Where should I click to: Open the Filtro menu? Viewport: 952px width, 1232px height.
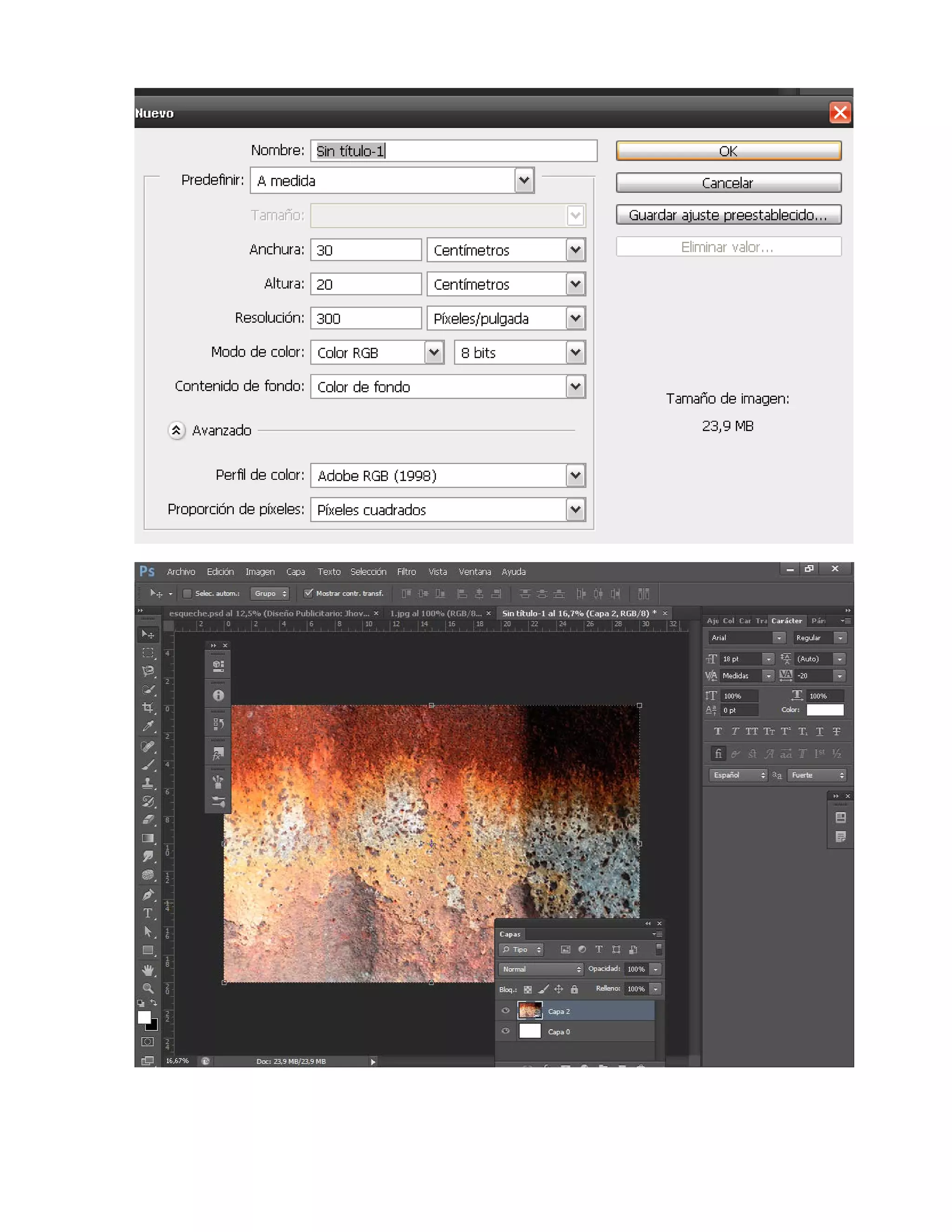click(406, 571)
